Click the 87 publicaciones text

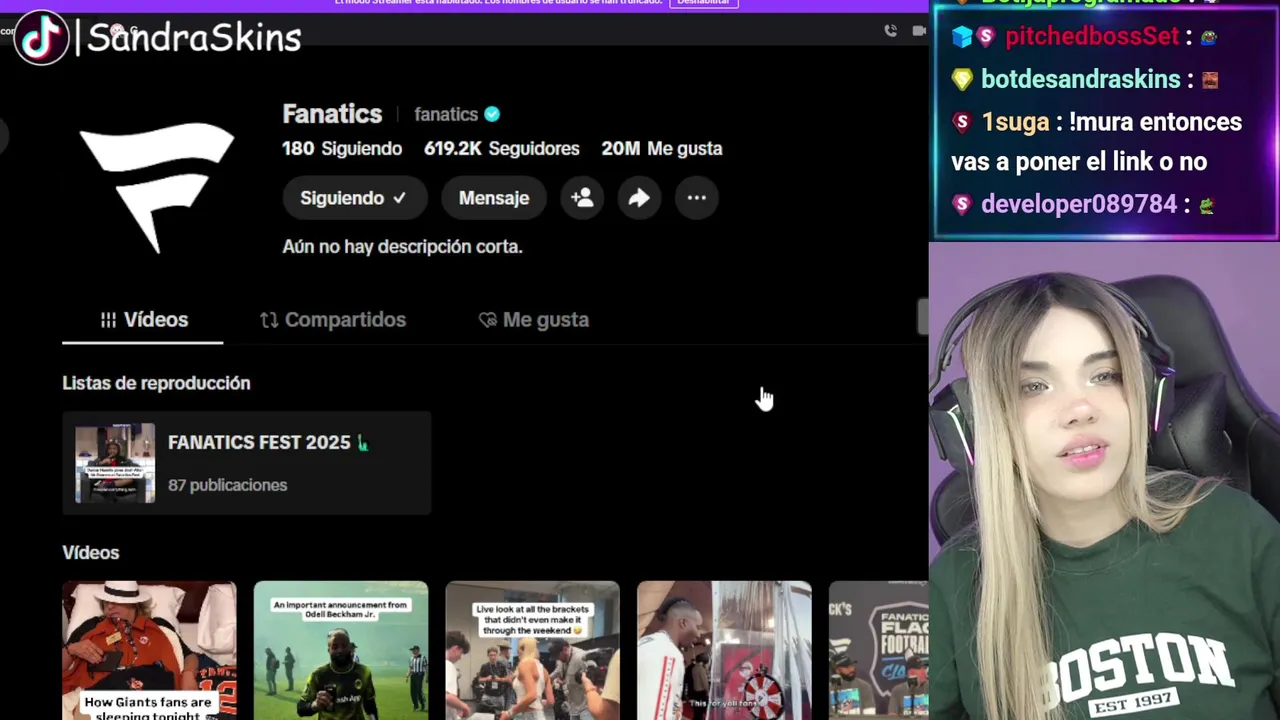pyautogui.click(x=227, y=485)
